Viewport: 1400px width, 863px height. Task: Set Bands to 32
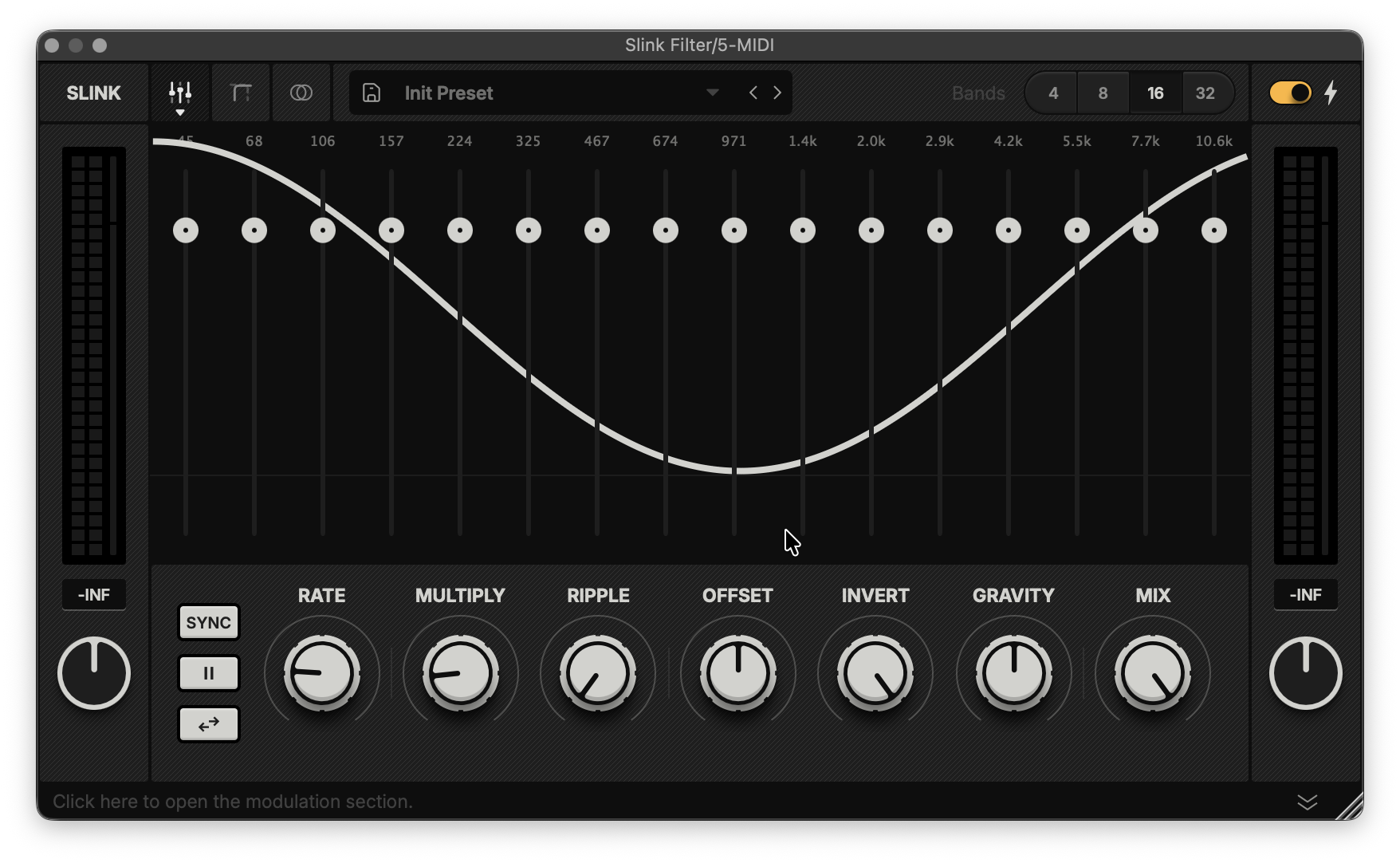[x=1205, y=93]
